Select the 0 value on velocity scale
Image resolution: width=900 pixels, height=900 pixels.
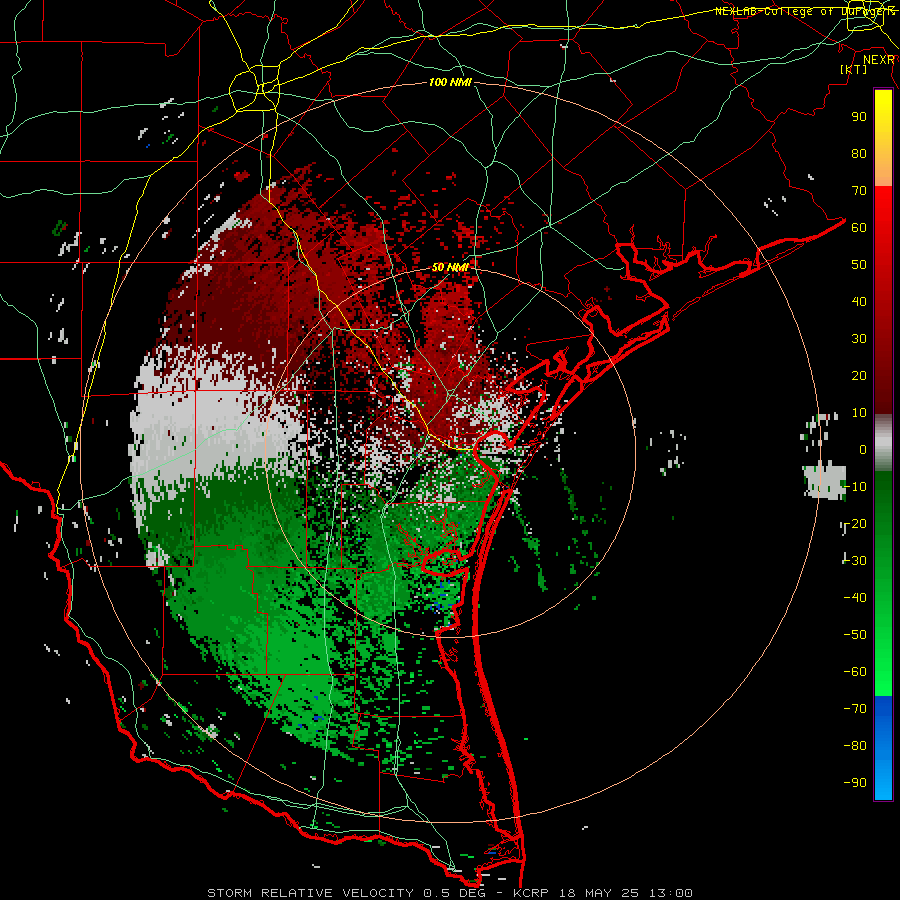[863, 449]
